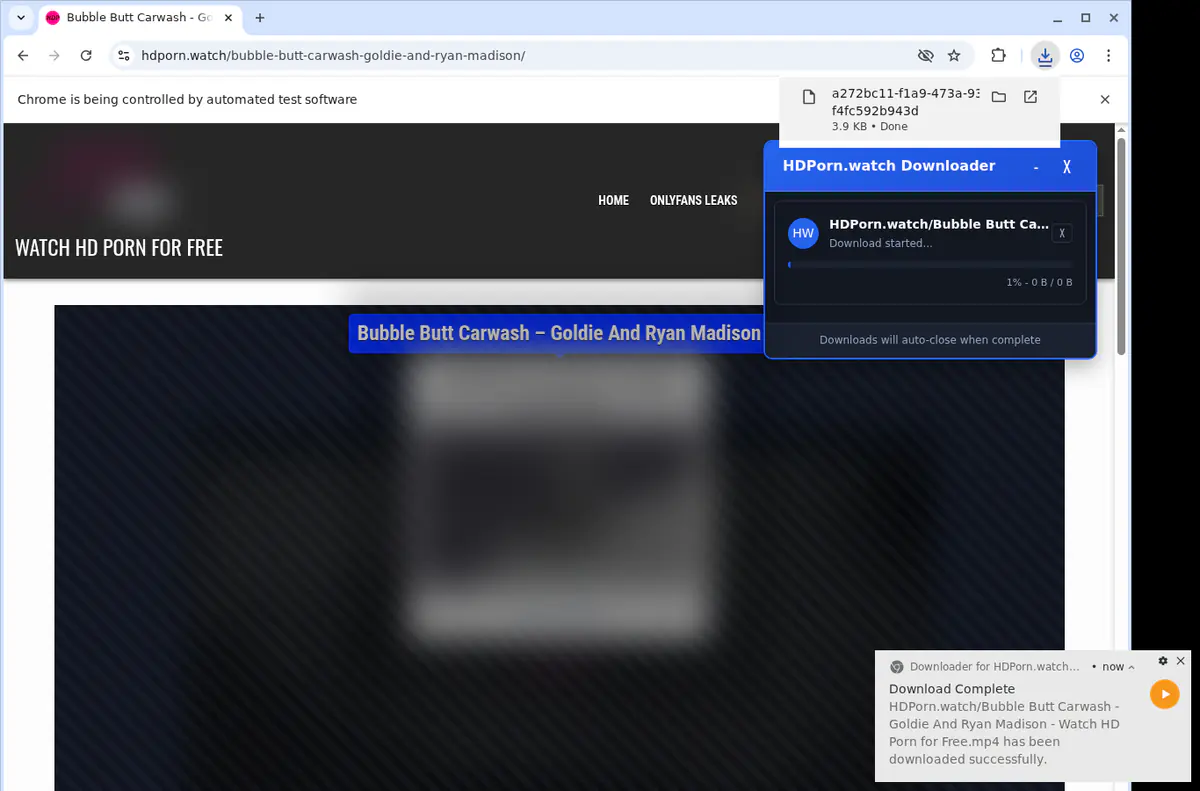Click the address bar URL field
The height and width of the screenshot is (791, 1200).
[520, 56]
